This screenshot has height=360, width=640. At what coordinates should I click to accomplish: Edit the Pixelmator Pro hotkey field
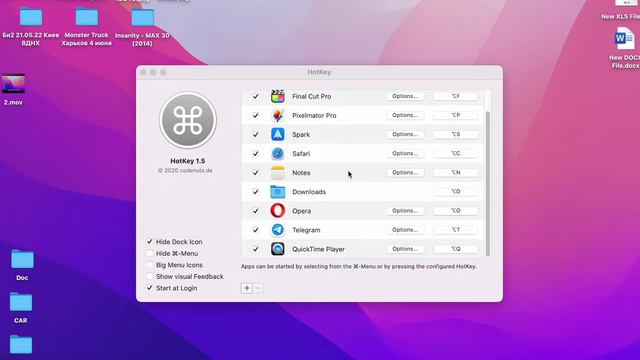(456, 116)
